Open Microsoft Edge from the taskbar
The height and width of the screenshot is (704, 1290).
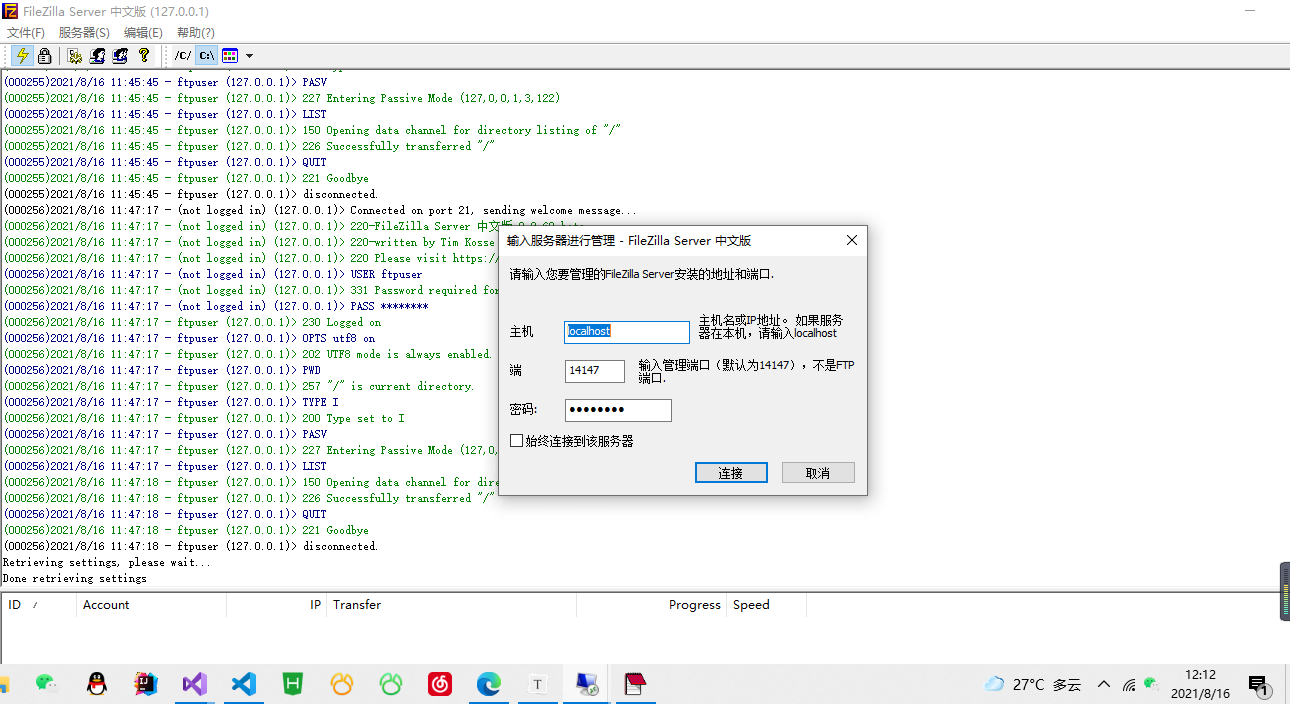tap(488, 685)
